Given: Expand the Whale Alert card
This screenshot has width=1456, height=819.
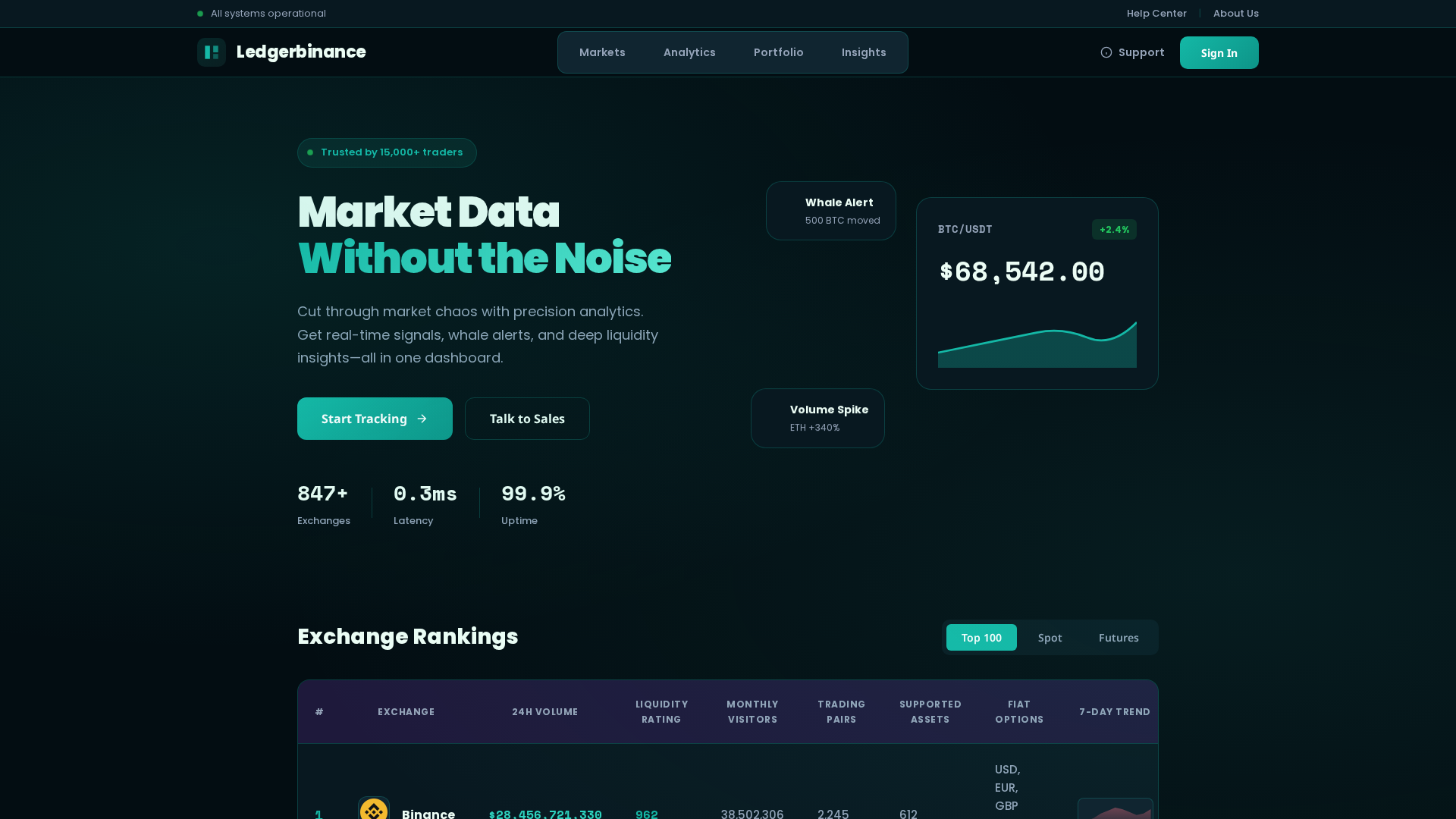Looking at the screenshot, I should [x=830, y=210].
